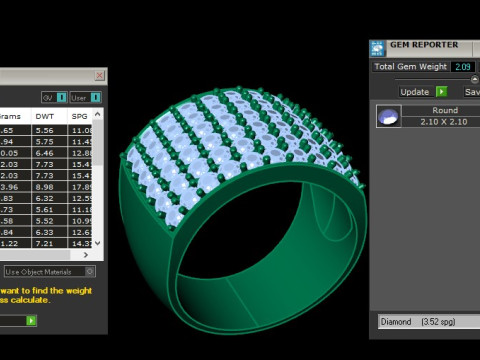480x360 pixels.
Task: Open the Use Object Materials dropdown
Action: (50, 272)
